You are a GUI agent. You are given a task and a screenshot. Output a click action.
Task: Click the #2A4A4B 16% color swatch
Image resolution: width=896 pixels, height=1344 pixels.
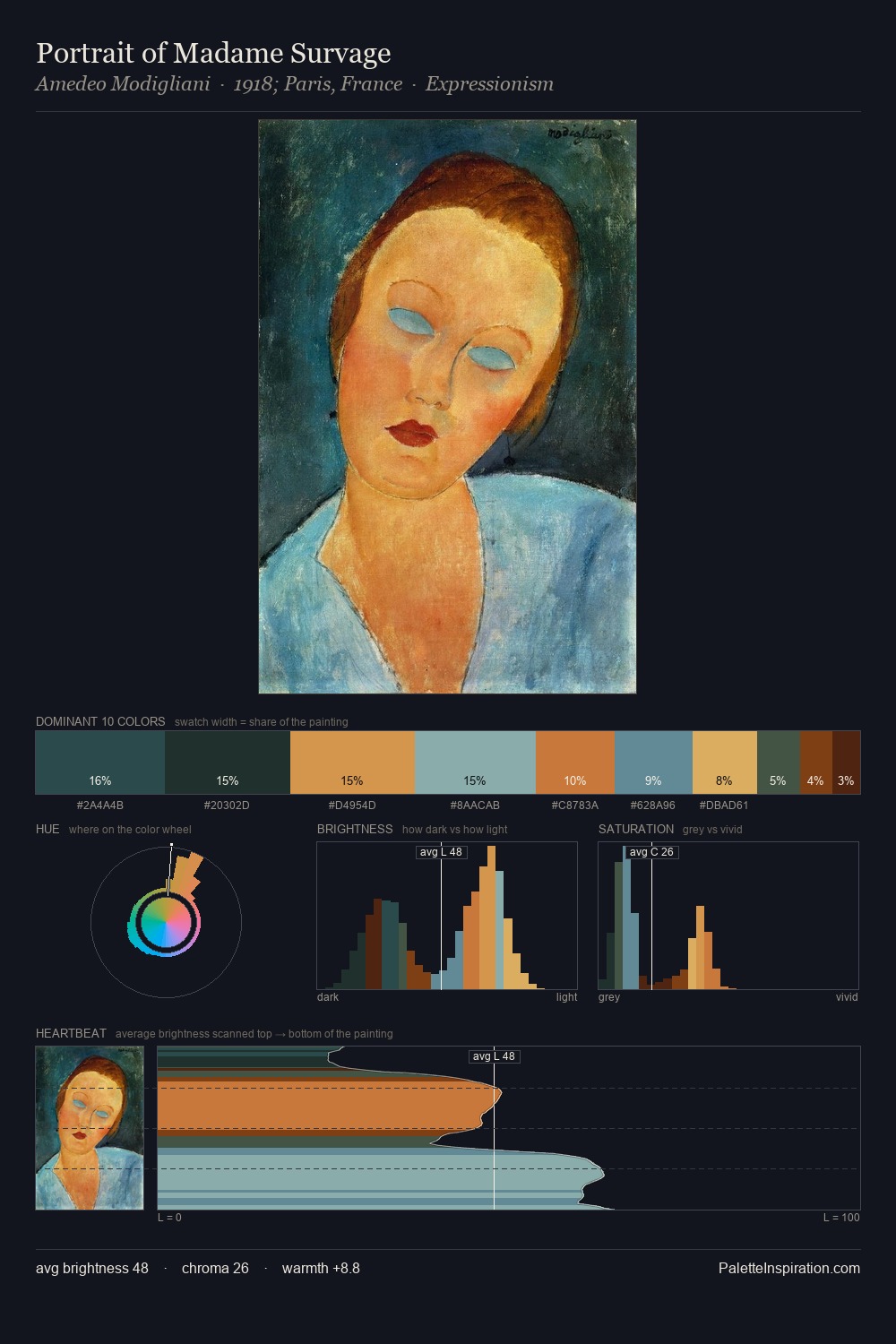[x=100, y=762]
